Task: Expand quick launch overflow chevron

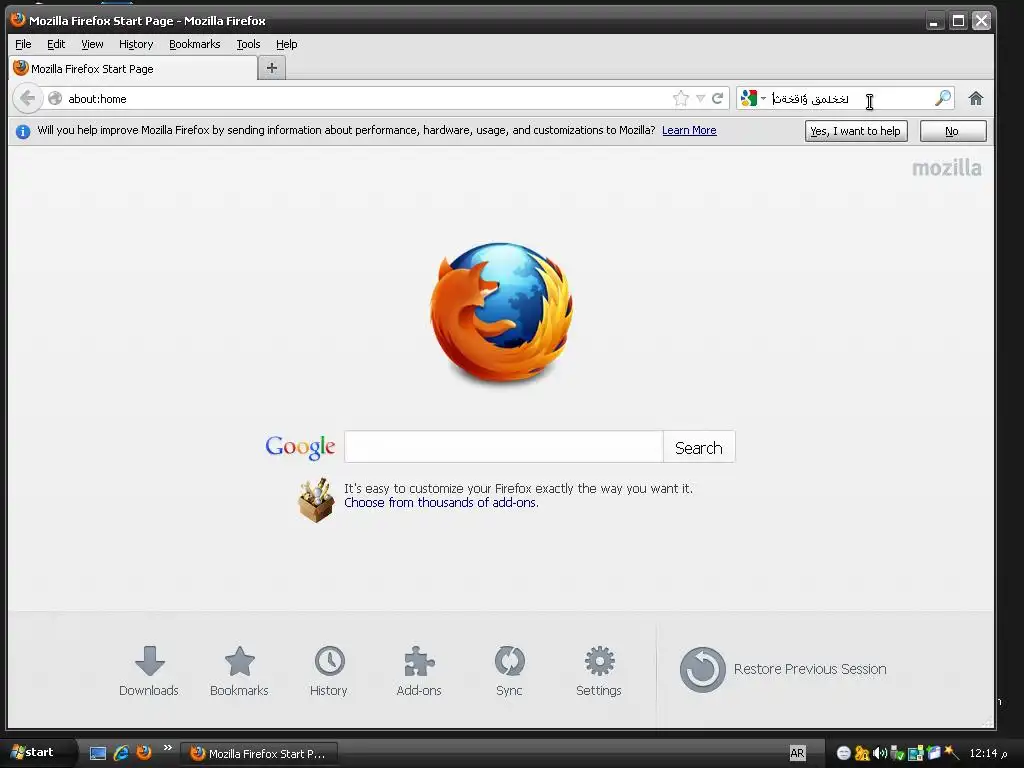Action: (168, 748)
